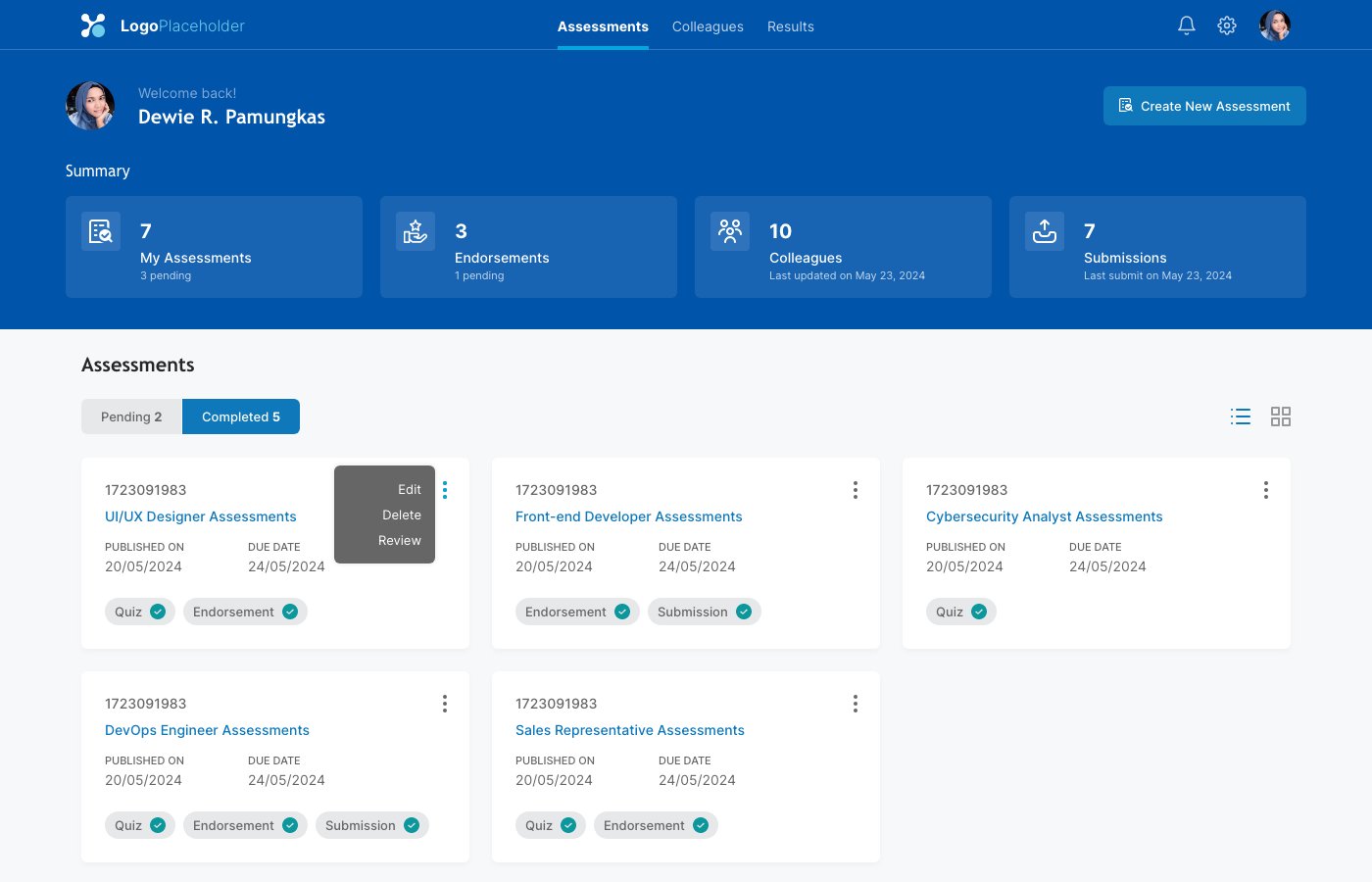Select the Pending tab
Viewport: 1372px width, 882px height.
pyautogui.click(x=131, y=416)
